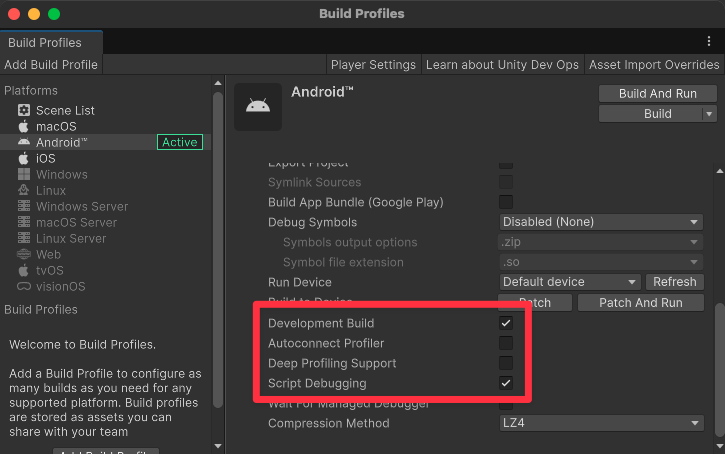Select the Linux platform
This screenshot has width=725, height=454.
51,190
